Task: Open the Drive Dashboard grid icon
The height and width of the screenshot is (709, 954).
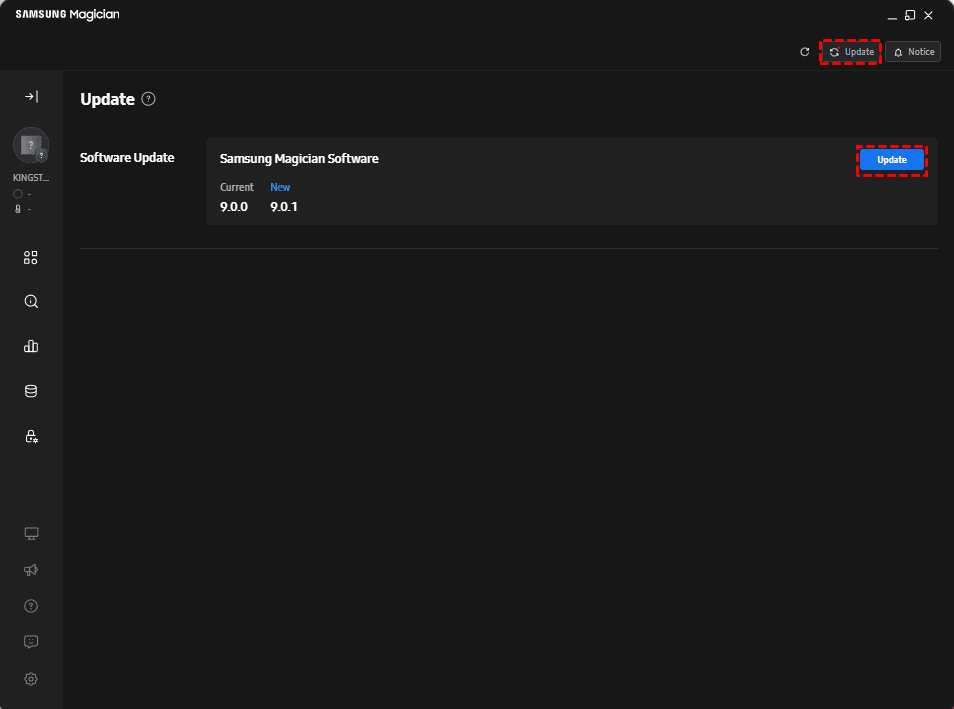Action: click(31, 257)
